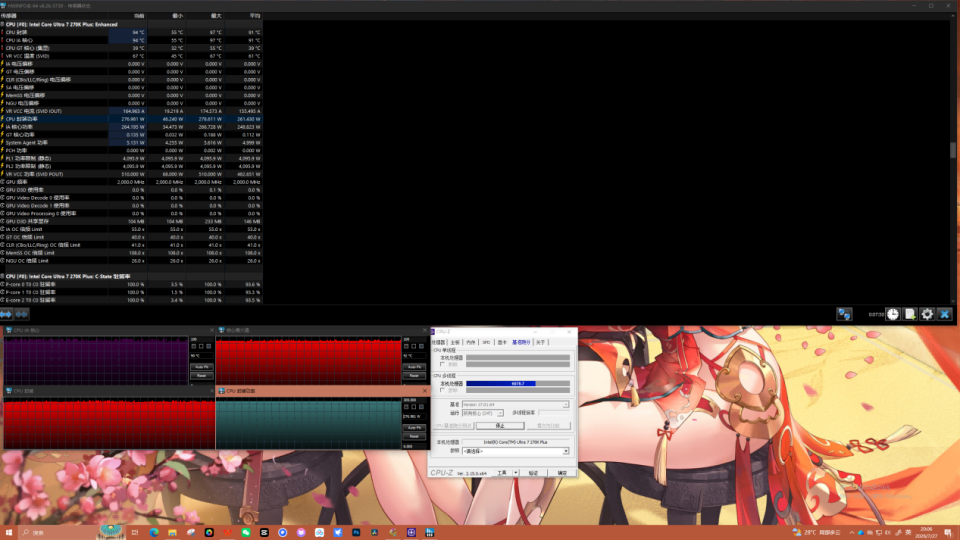The height and width of the screenshot is (540, 960).
Task: Collapse CPU C-State residency group header
Action: tap(132, 276)
